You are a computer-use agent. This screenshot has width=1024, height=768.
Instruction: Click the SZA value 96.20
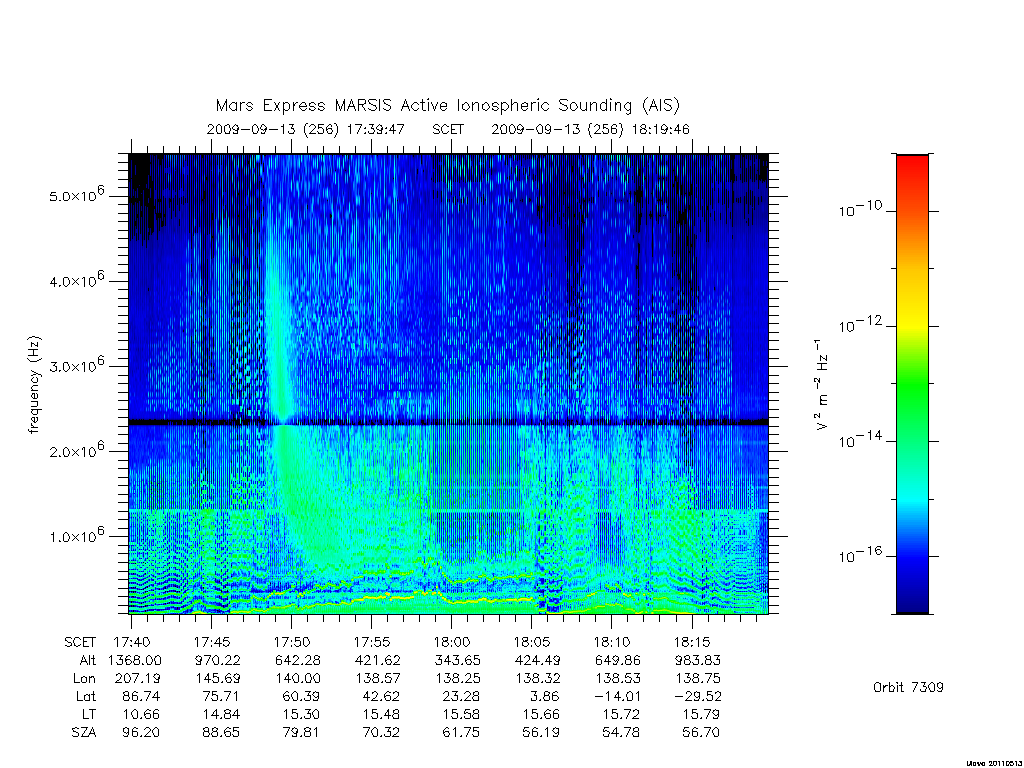(140, 732)
